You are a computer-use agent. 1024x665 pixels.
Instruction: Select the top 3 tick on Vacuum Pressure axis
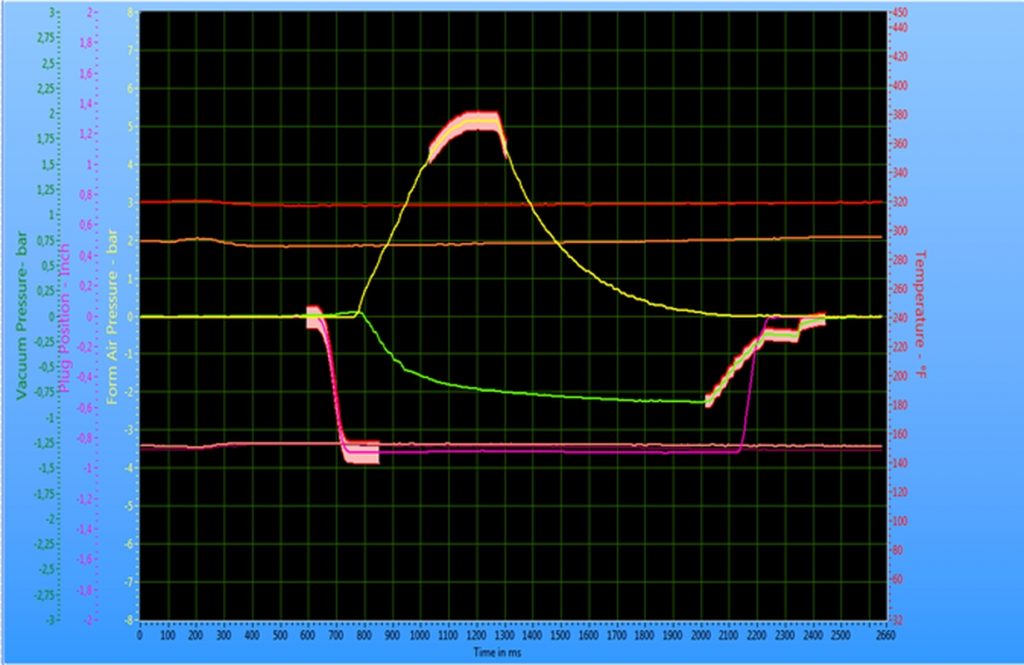click(50, 13)
